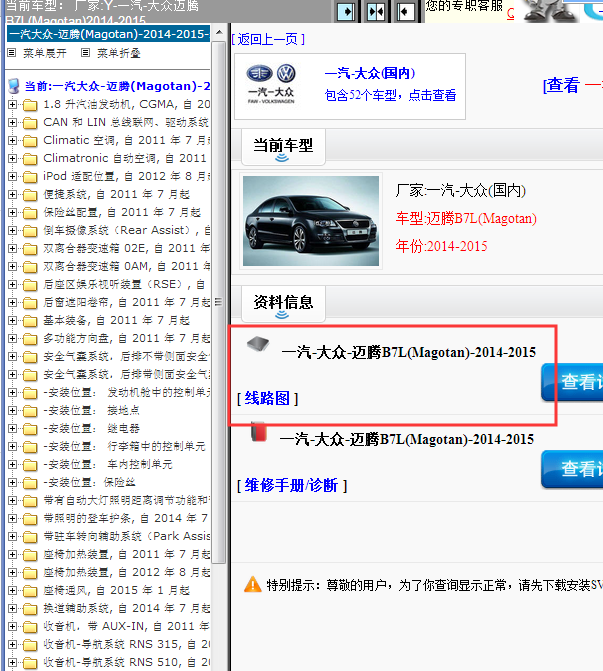Click folder icon of 便捷系统

(x=30, y=195)
